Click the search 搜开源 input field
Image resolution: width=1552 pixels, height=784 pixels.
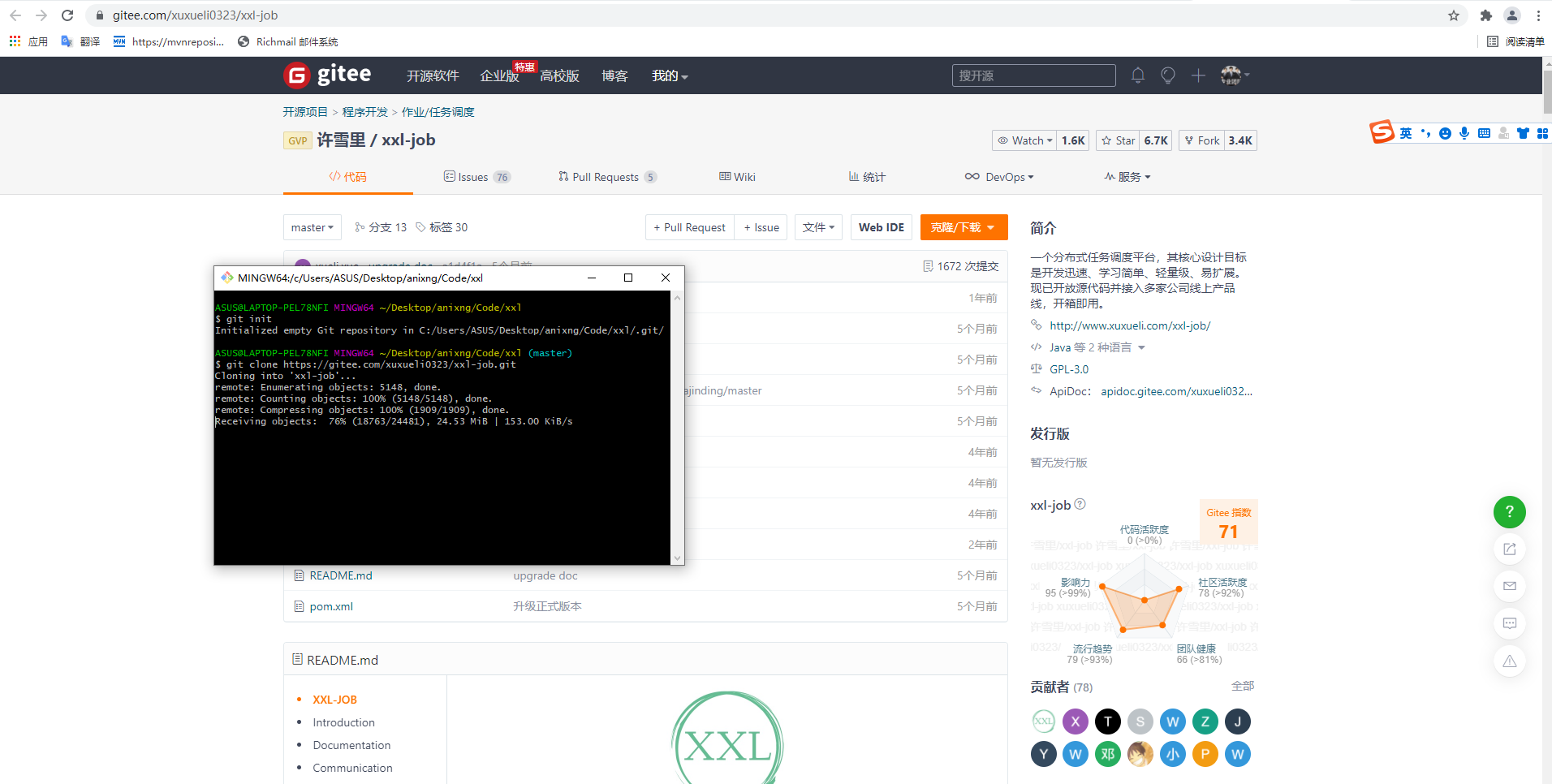[x=1033, y=75]
